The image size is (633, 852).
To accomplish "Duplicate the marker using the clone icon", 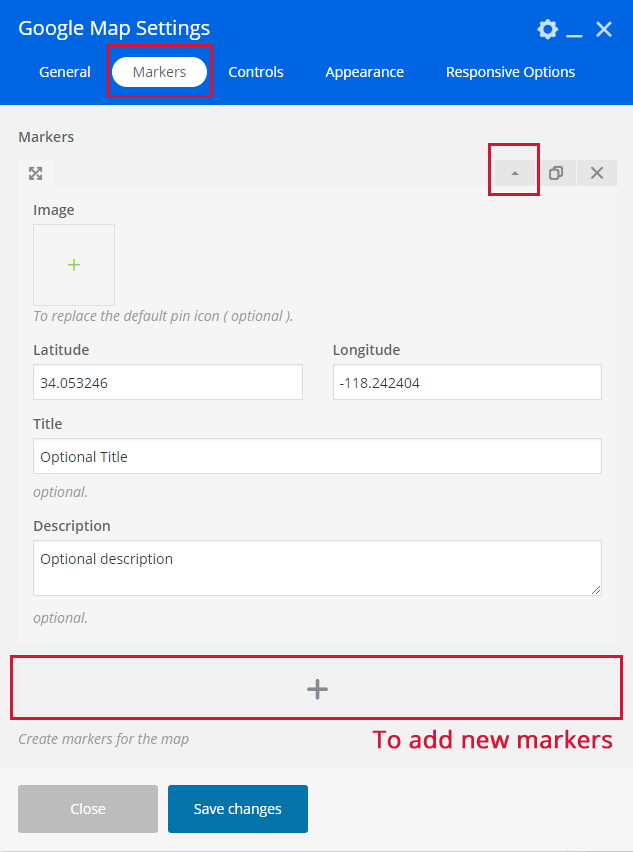I will tap(556, 173).
